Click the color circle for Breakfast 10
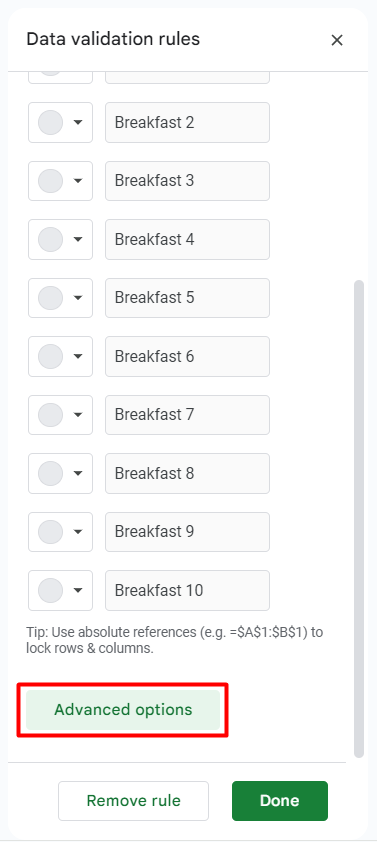The height and width of the screenshot is (842, 377). point(50,591)
